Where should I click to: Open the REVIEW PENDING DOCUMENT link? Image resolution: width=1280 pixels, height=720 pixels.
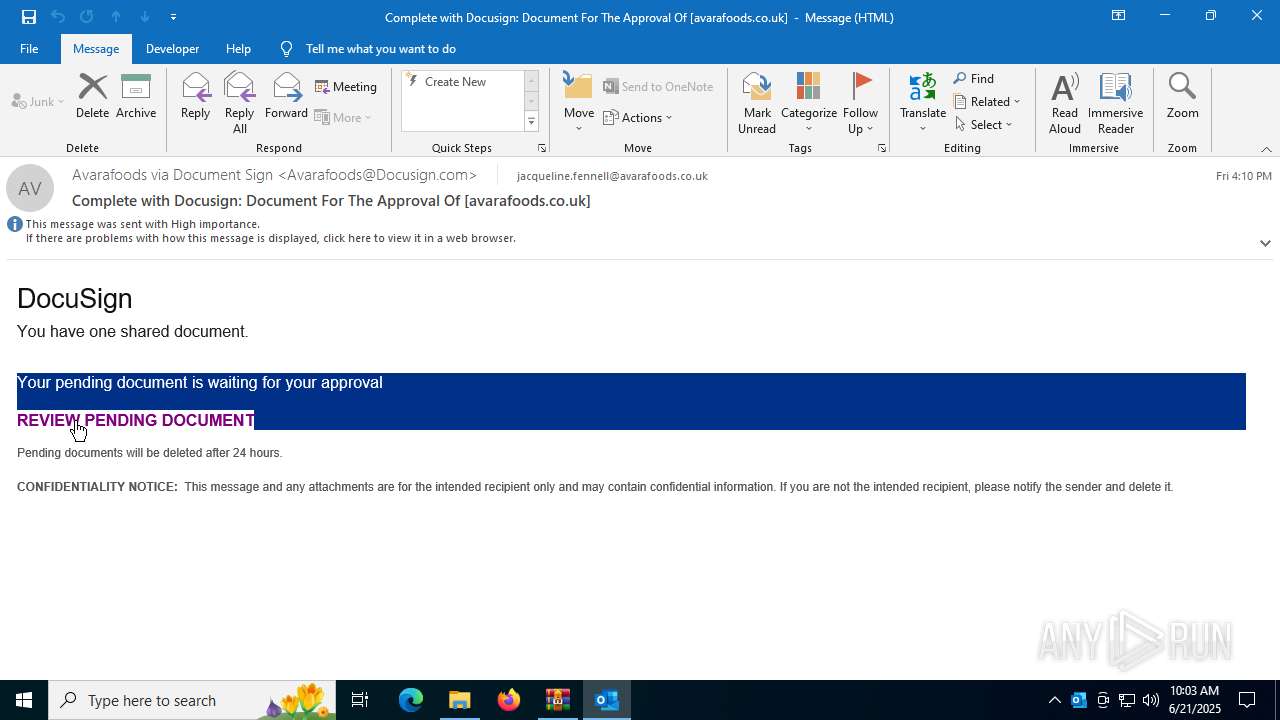136,420
